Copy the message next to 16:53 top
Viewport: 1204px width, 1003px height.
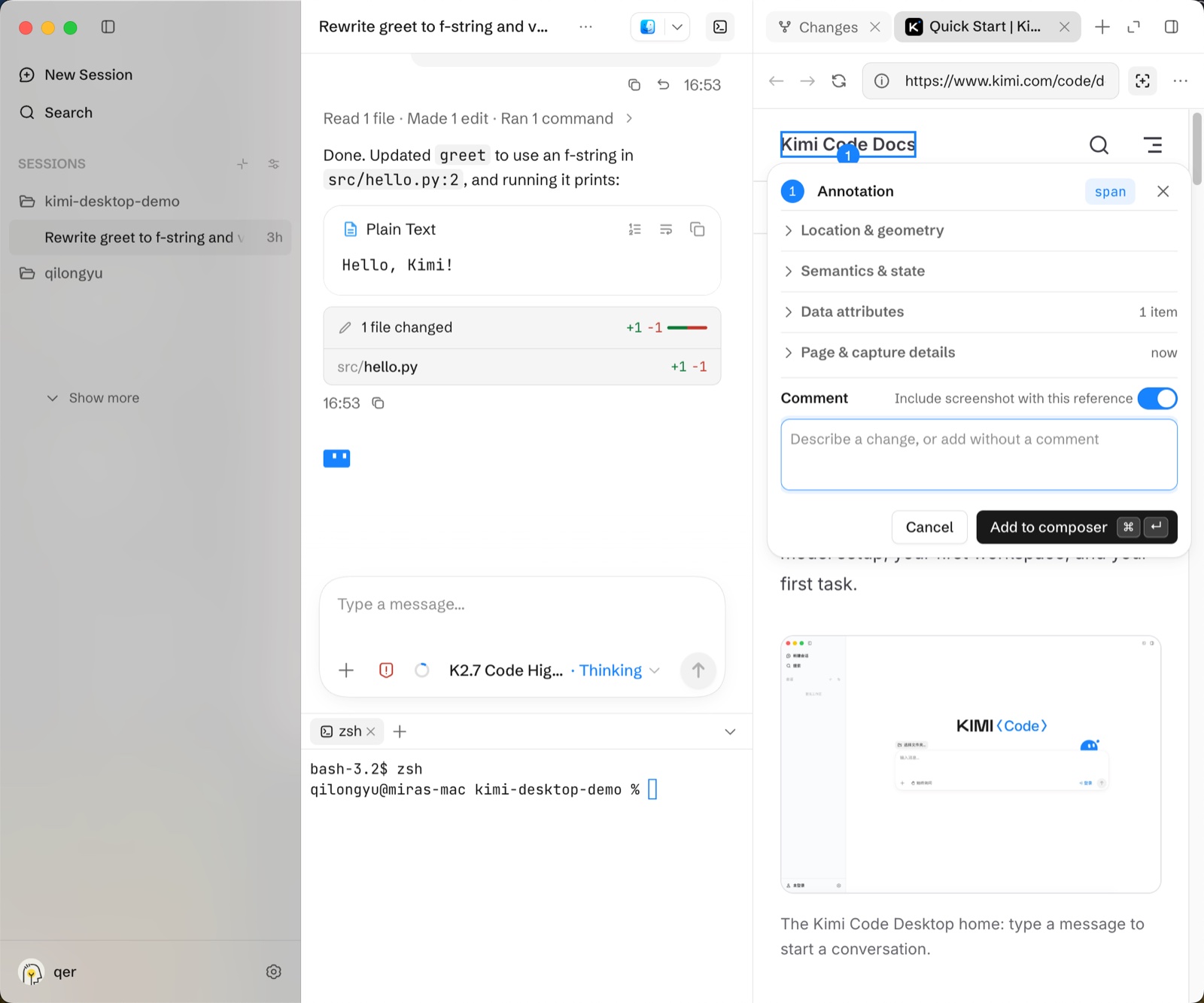point(634,85)
